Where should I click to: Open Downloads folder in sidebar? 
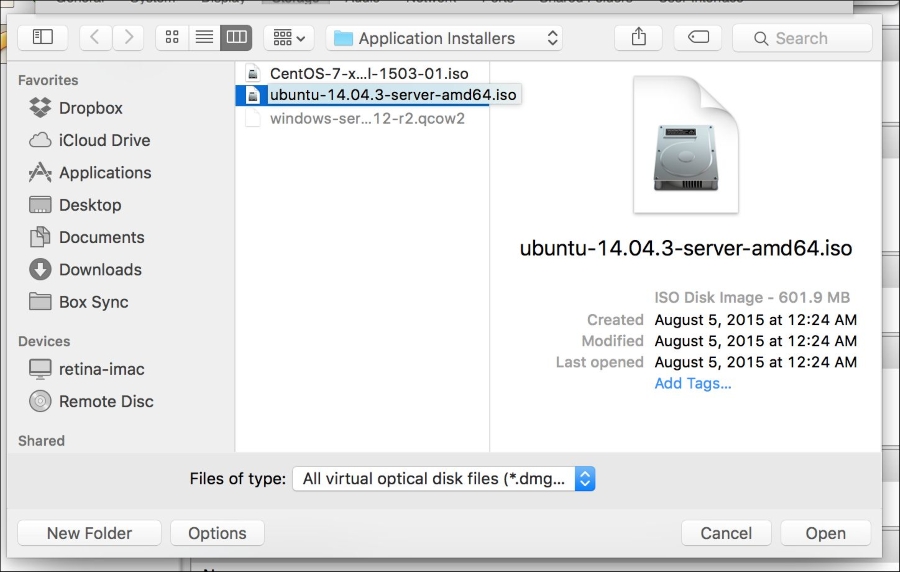(x=86, y=270)
